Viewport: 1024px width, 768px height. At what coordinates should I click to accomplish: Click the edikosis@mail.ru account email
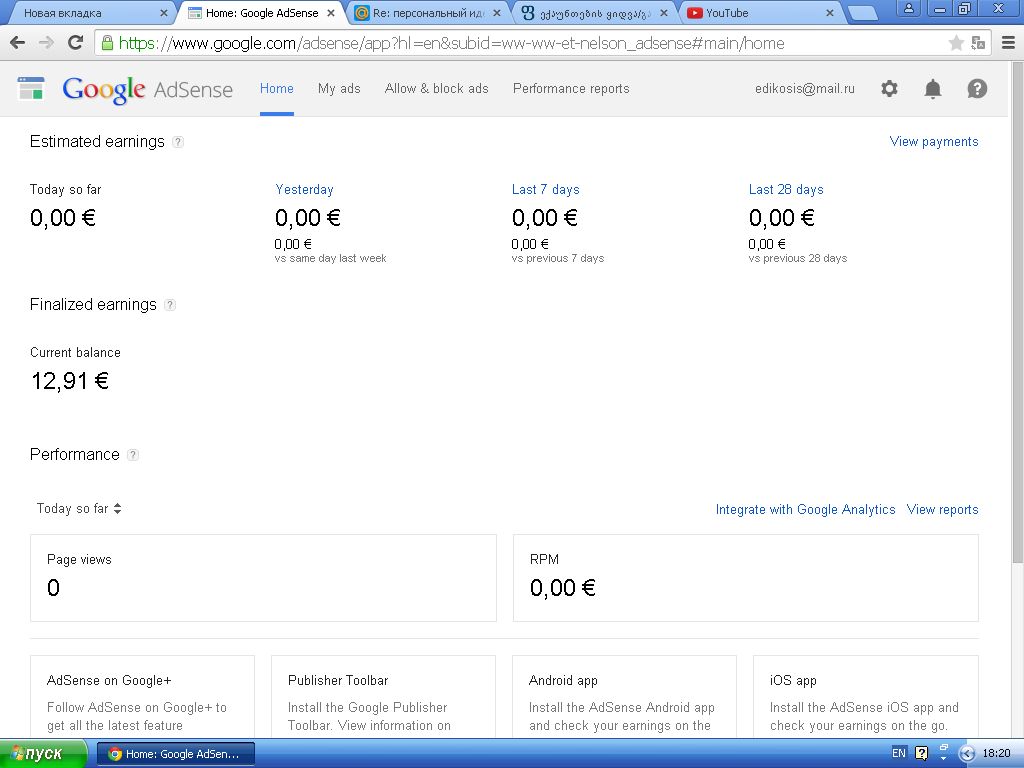(805, 89)
